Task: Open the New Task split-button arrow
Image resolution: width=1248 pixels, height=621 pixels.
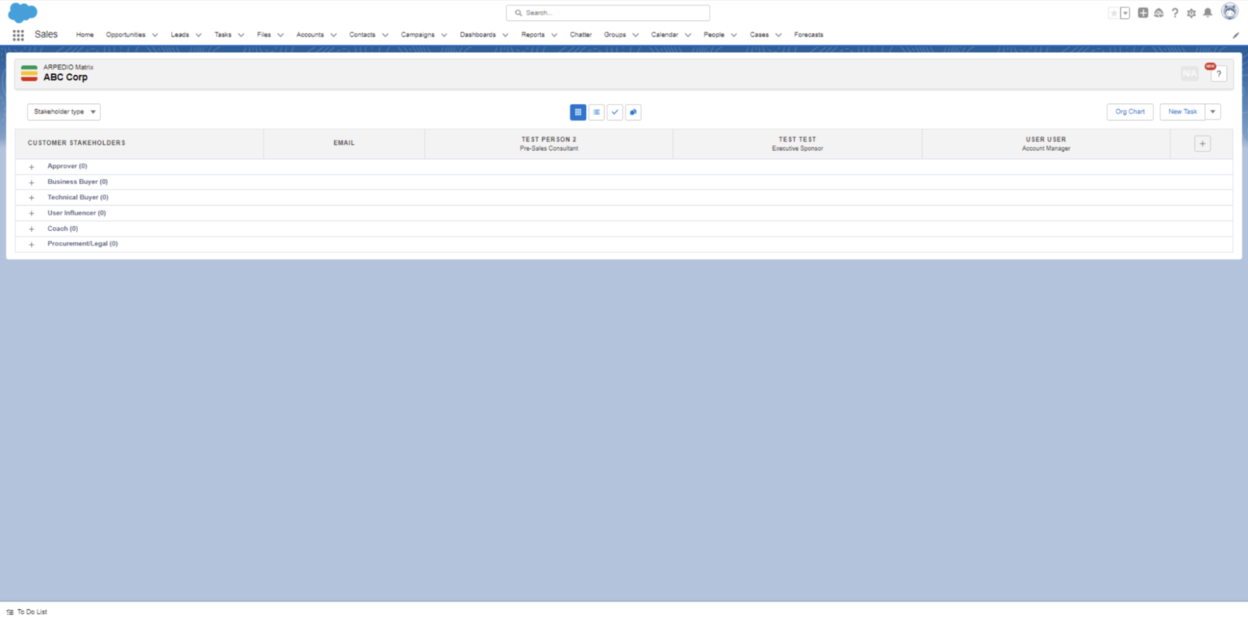Action: [x=1213, y=112]
